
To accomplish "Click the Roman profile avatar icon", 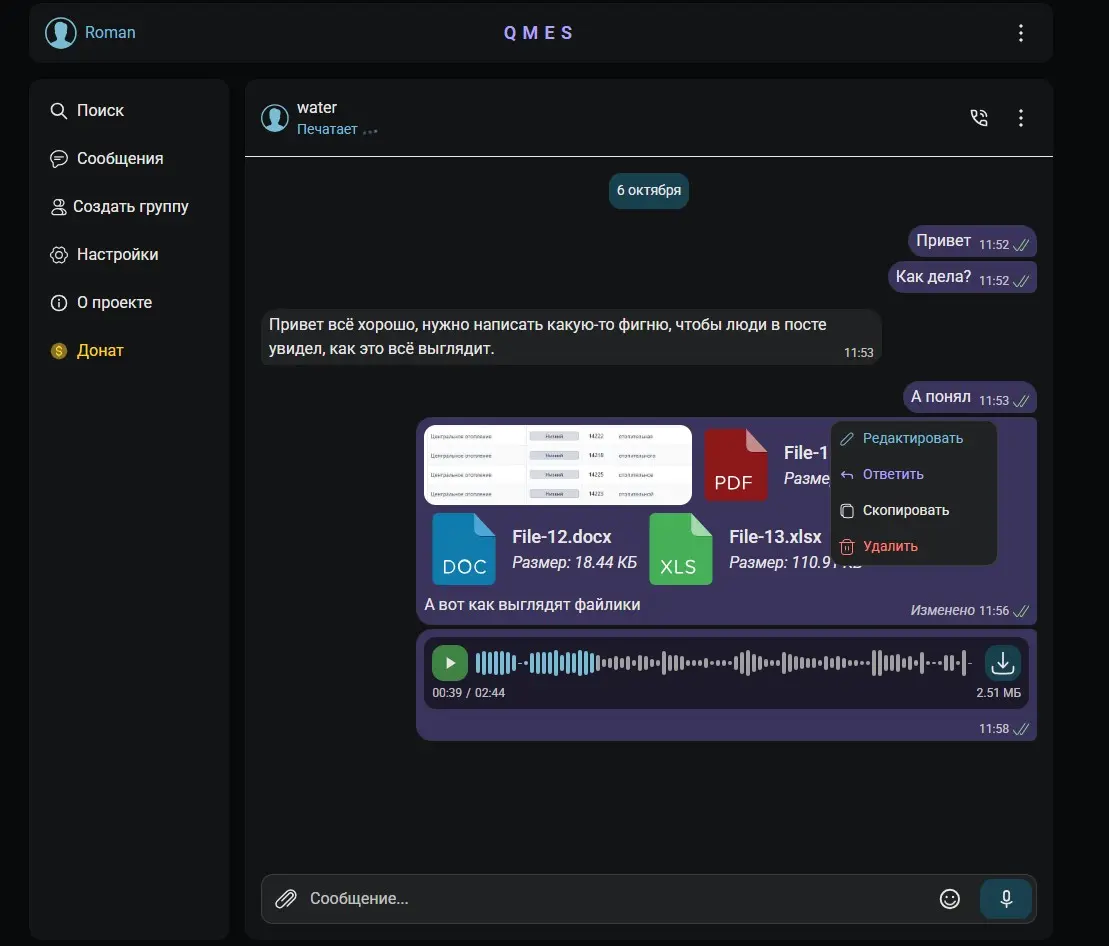I will click(61, 33).
